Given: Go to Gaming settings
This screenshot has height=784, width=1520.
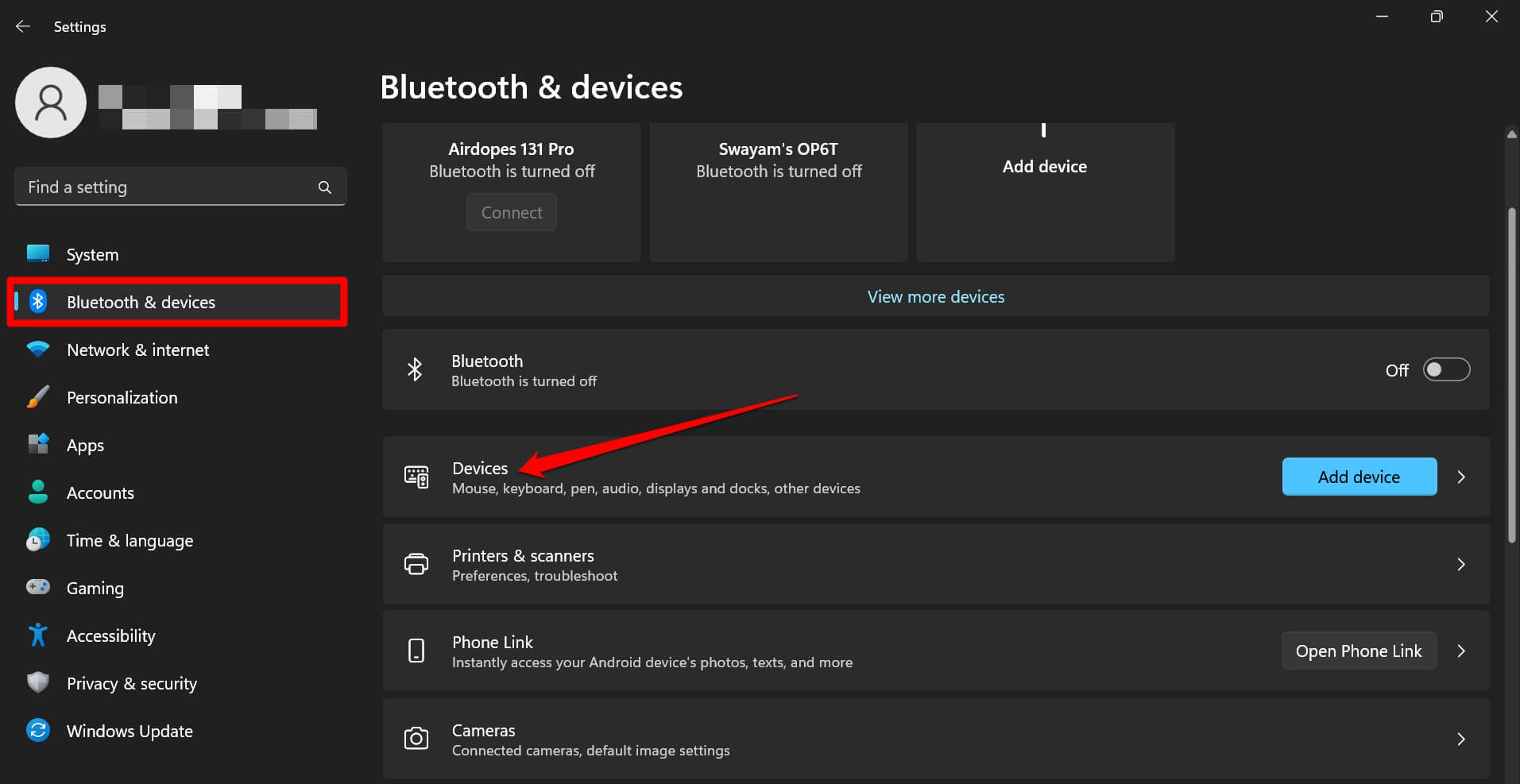Looking at the screenshot, I should click(x=180, y=588).
